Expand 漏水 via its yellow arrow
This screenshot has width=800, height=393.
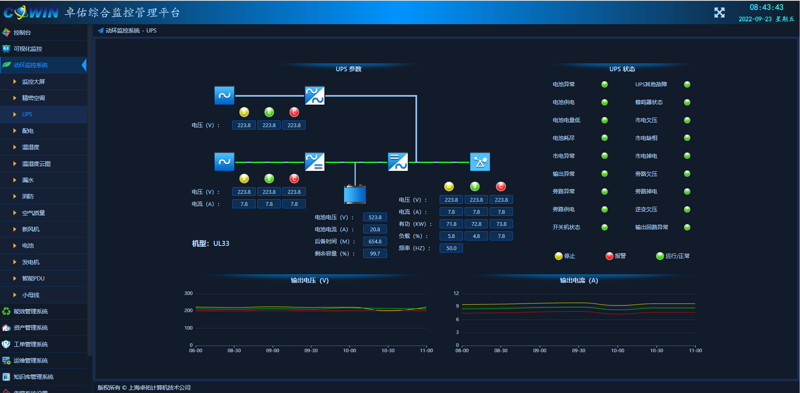(x=15, y=180)
